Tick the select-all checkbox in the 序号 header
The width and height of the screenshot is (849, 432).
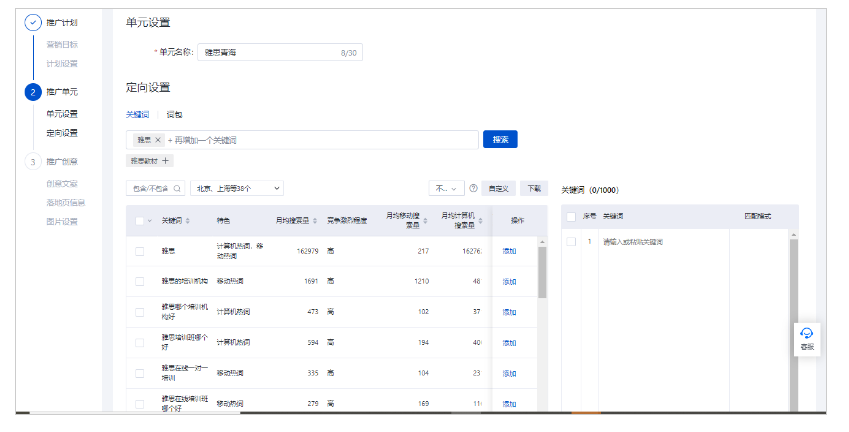(571, 216)
